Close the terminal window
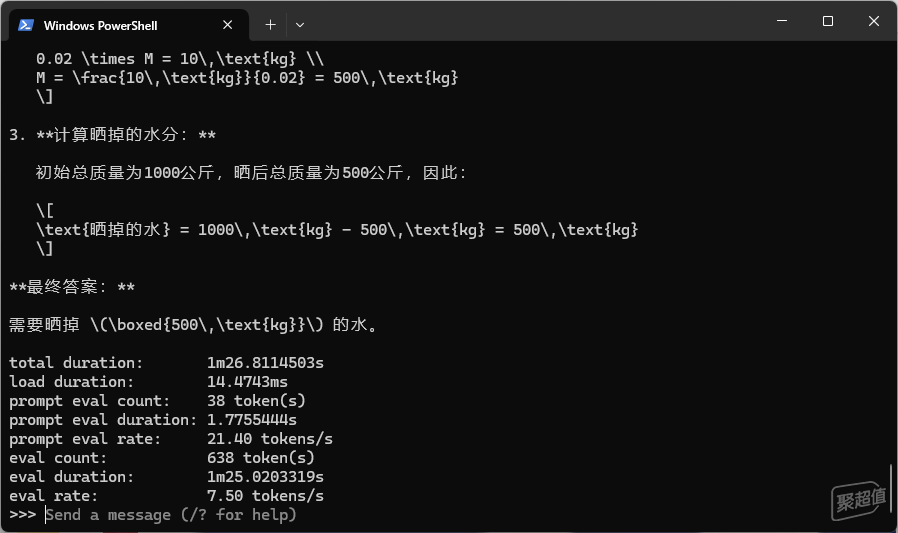Screen dimensions: 898x533 [x=873, y=21]
